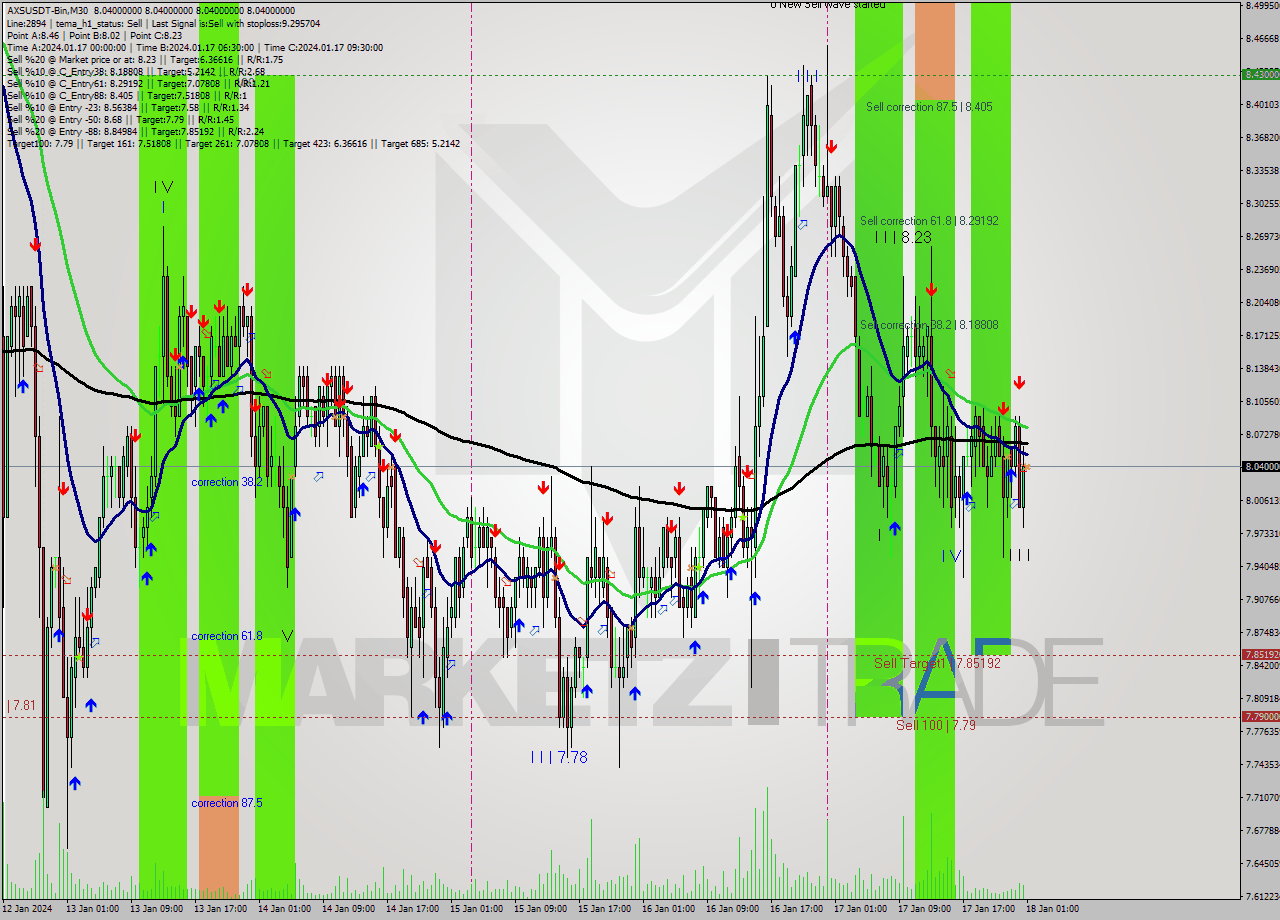Click the 7.61223 price axis value
Viewport: 1280px width, 920px height.
click(x=1261, y=896)
